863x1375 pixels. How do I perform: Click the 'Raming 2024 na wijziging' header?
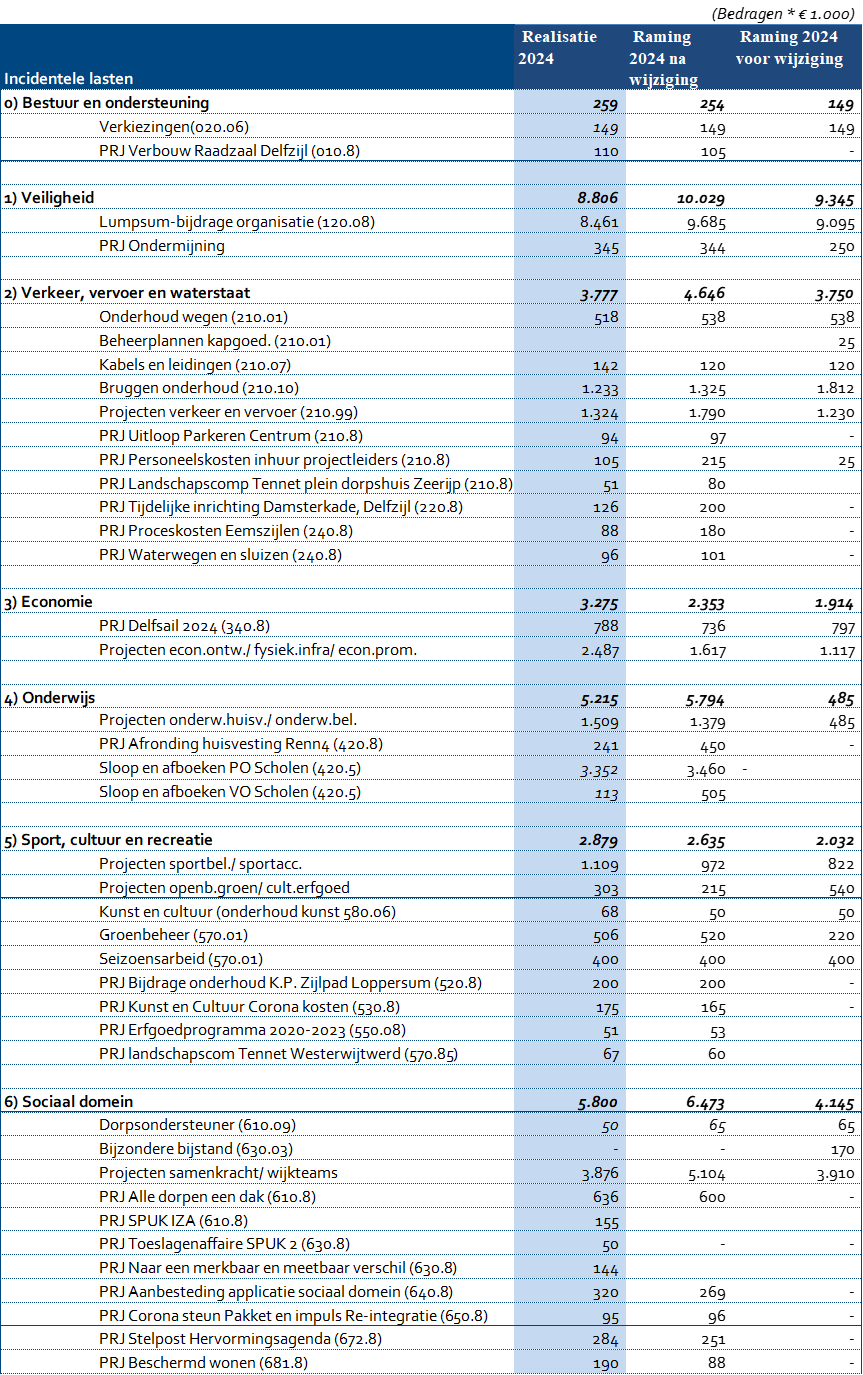pyautogui.click(x=661, y=58)
